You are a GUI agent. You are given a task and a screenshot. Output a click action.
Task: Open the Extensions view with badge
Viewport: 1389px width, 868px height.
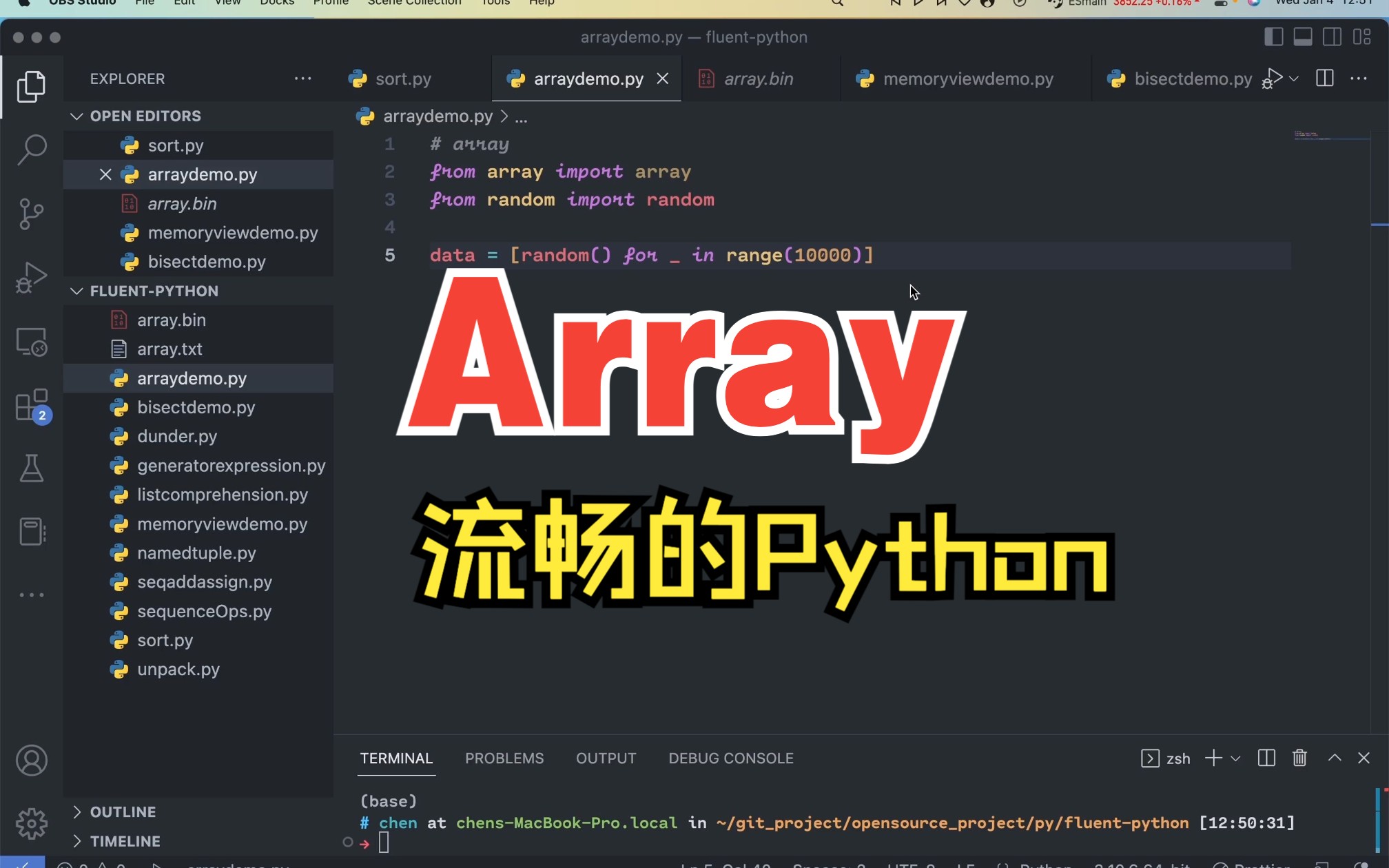pyautogui.click(x=32, y=405)
